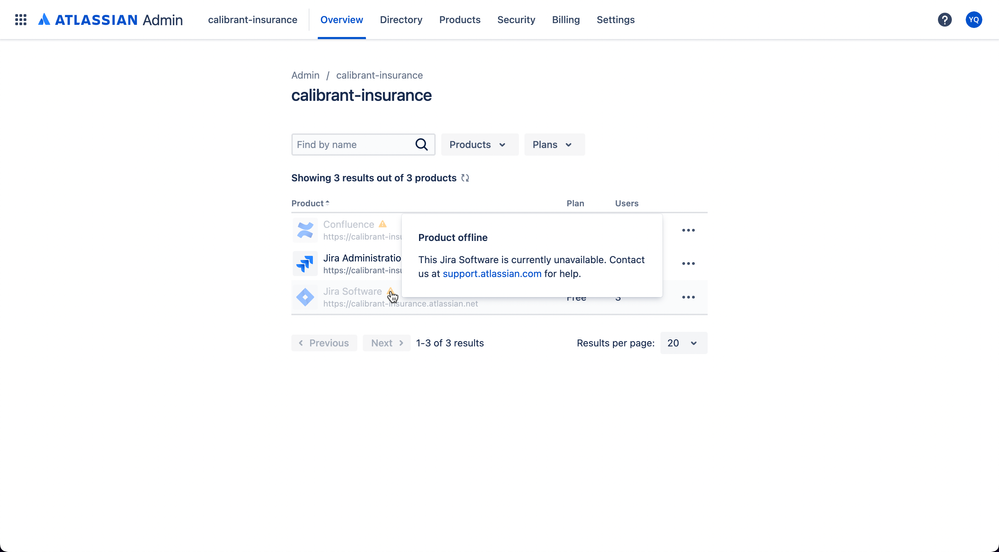This screenshot has width=999, height=552.
Task: Click the Users column header
Action: (x=626, y=203)
